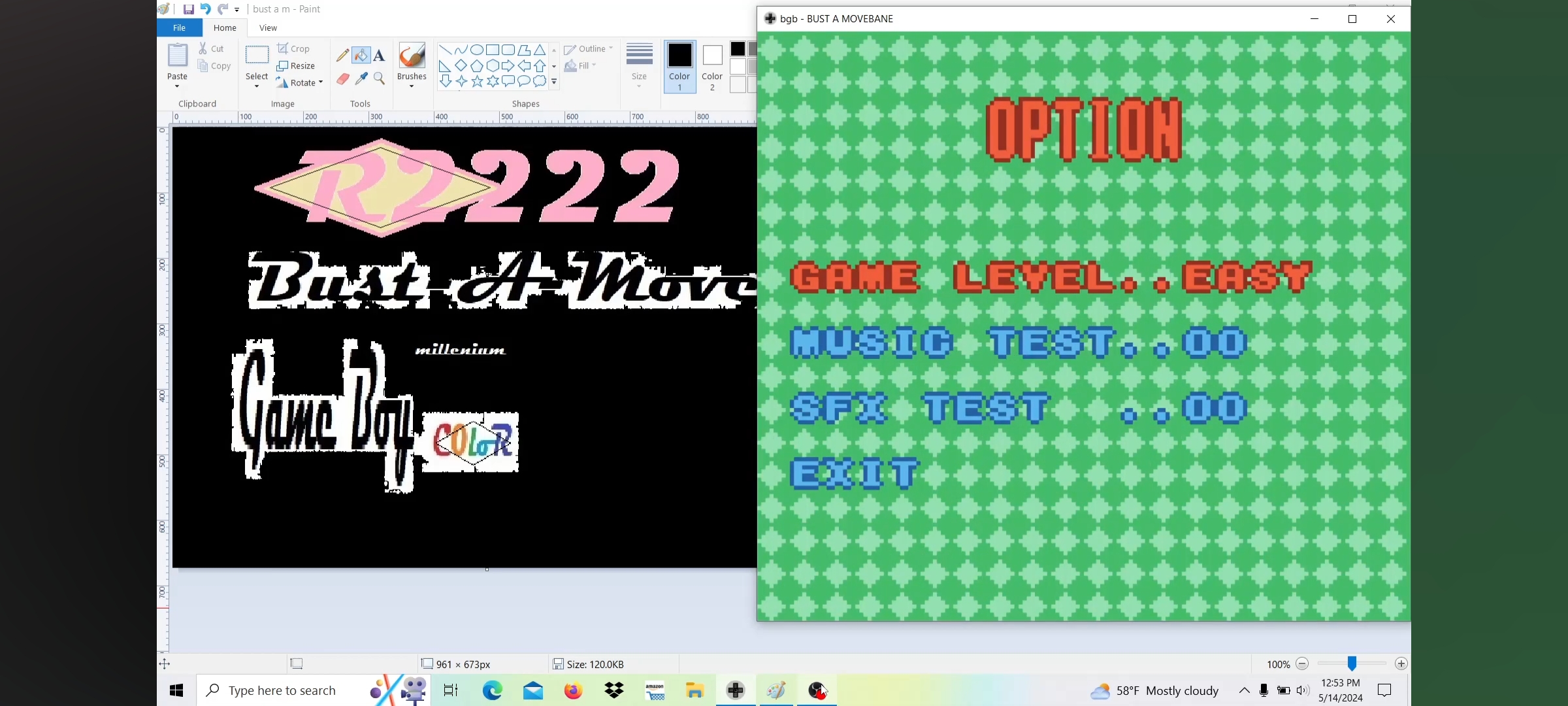Click the Windows taskbar search box
The width and height of the screenshot is (1568, 706).
pyautogui.click(x=282, y=690)
